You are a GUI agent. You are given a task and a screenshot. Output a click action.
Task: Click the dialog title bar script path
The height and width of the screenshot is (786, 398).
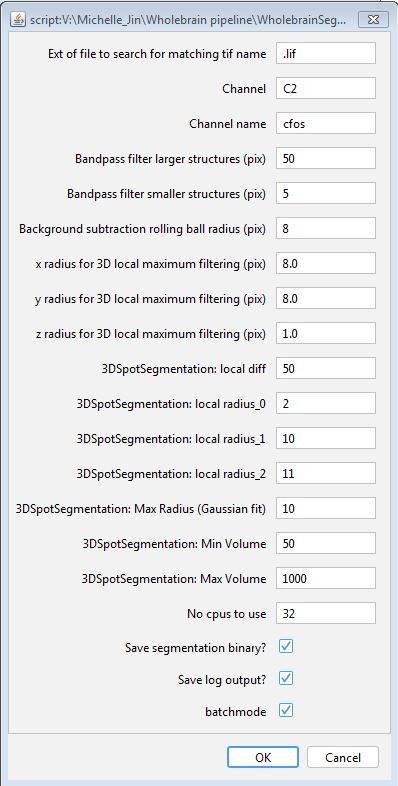188,20
